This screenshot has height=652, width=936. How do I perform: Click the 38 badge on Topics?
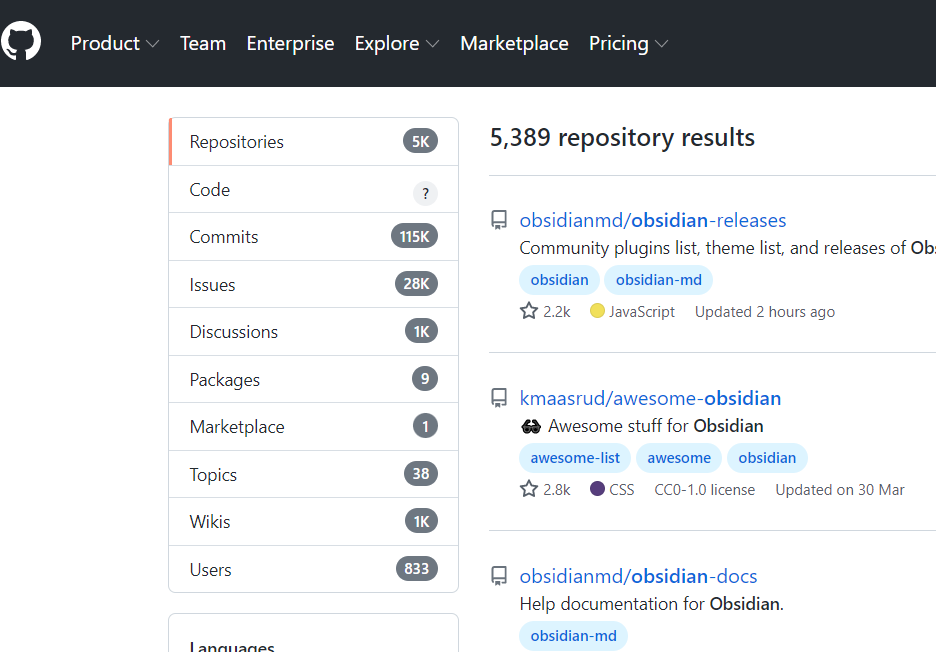click(421, 473)
